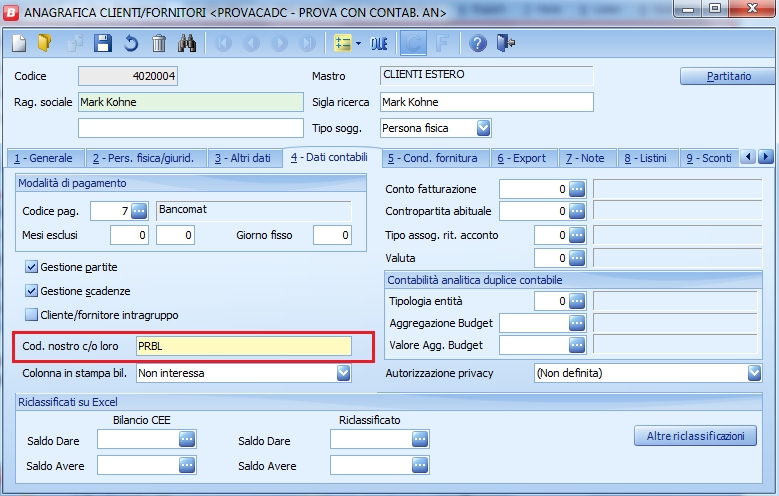Open lookup for Conto fatturazione
779x496 pixels.
pyautogui.click(x=577, y=189)
